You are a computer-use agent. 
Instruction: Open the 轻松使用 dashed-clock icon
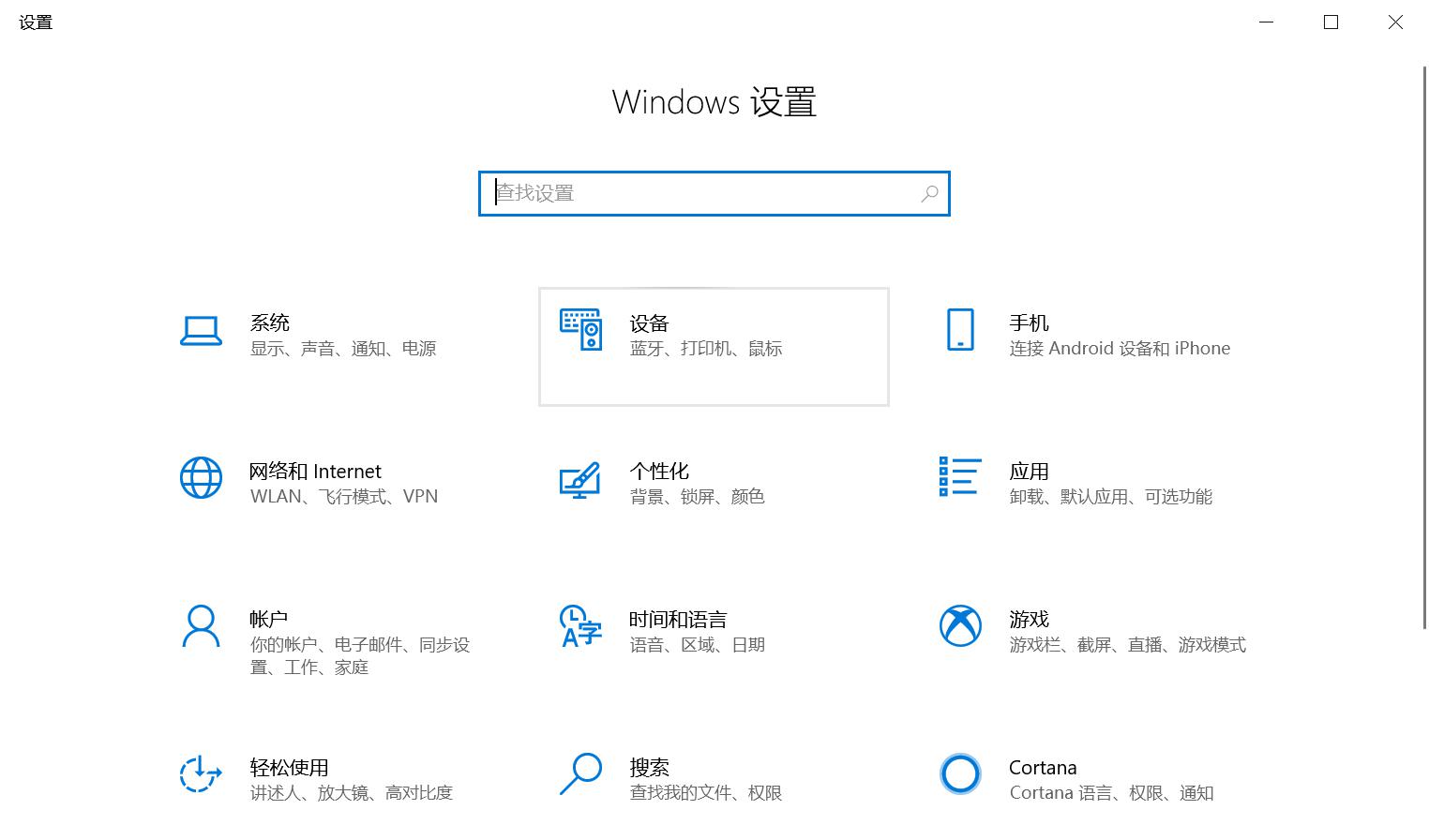pos(201,774)
